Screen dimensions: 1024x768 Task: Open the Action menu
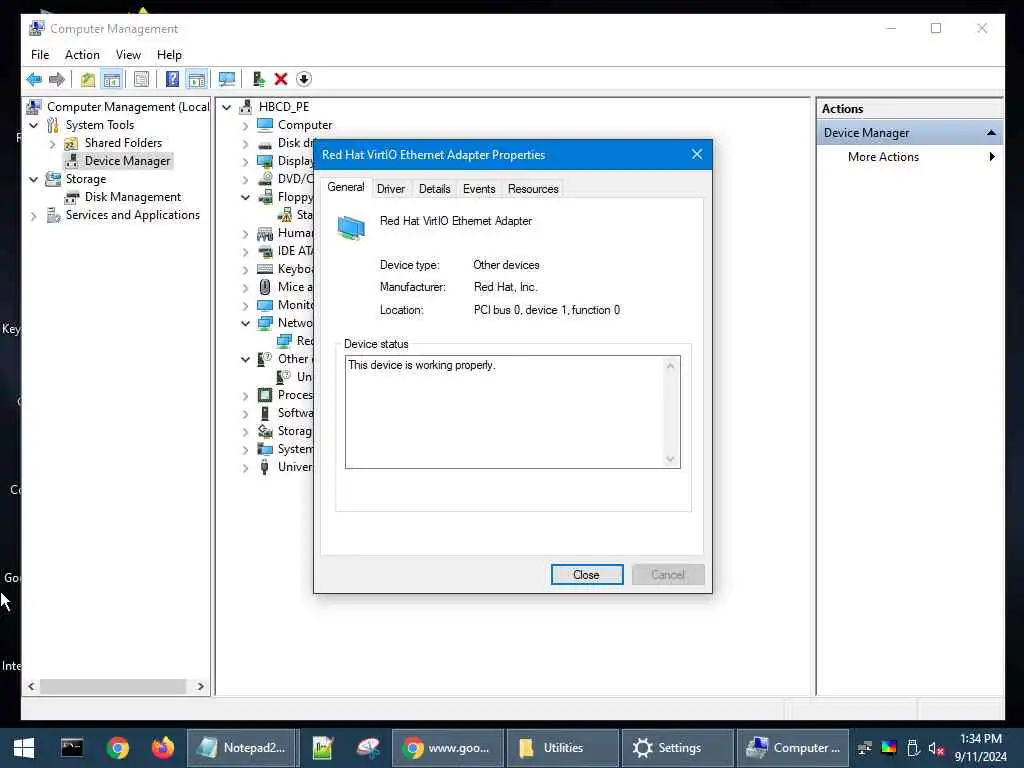pyautogui.click(x=82, y=55)
